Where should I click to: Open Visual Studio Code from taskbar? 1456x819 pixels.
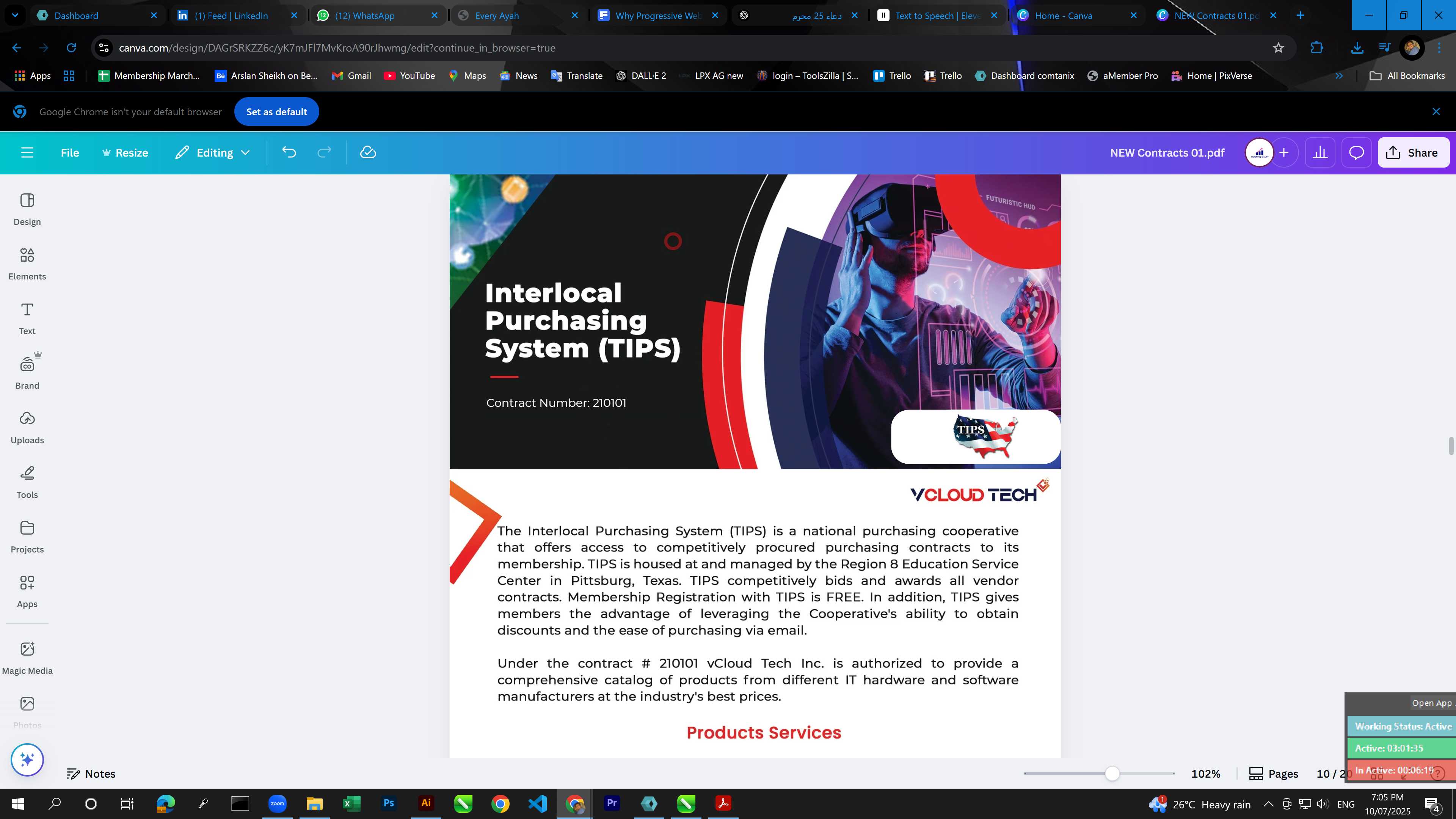coord(538,804)
